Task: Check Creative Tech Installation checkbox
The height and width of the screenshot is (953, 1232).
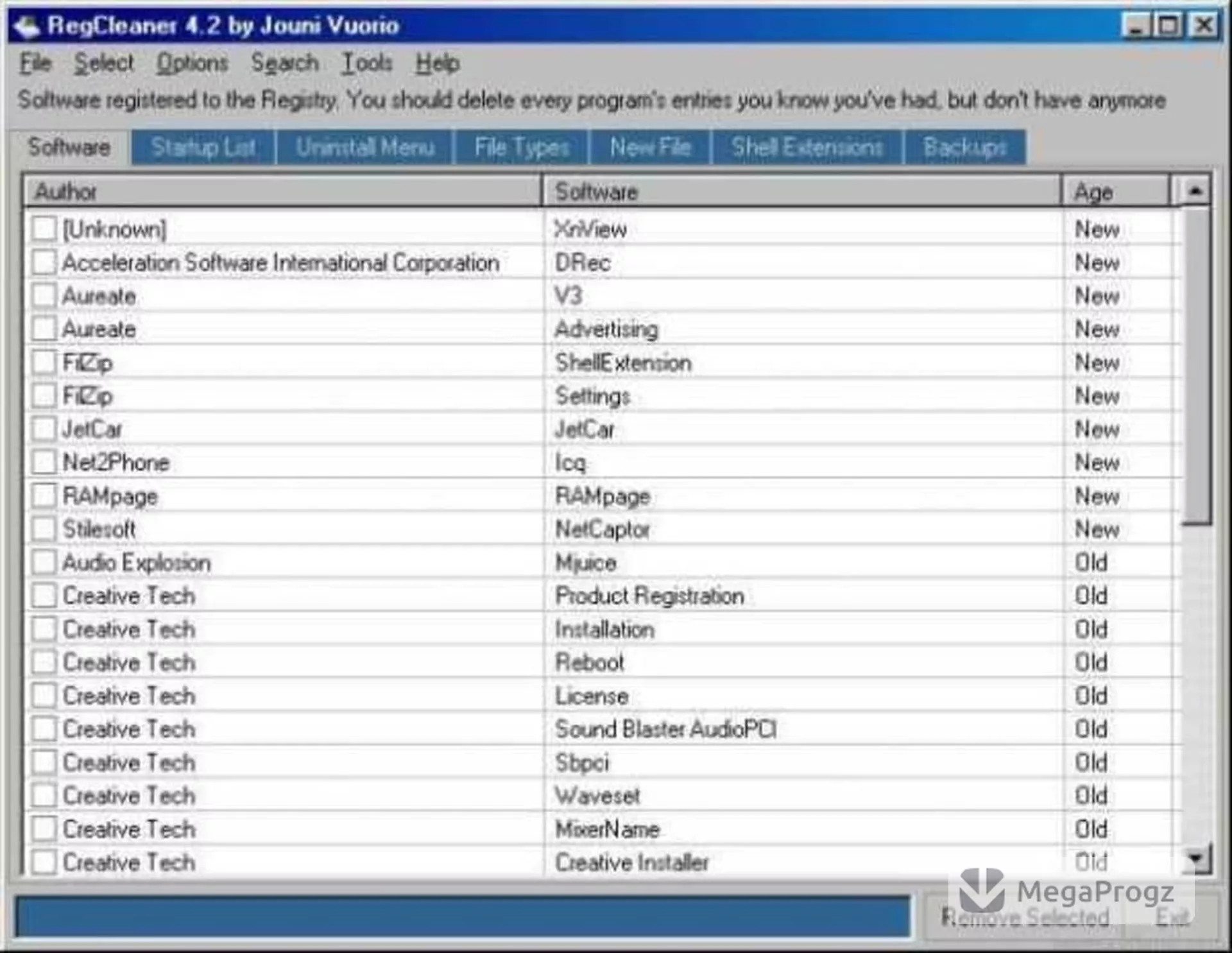Action: (44, 629)
